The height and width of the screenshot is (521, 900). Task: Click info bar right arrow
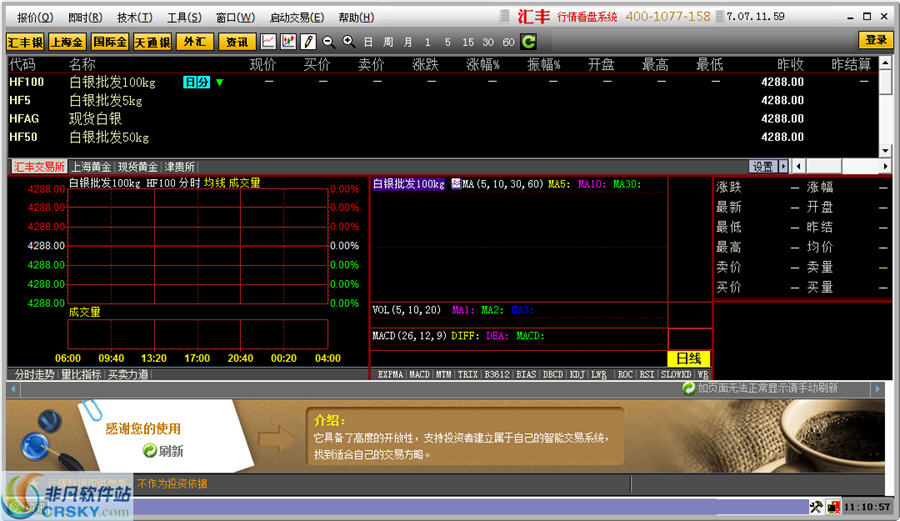coord(877,388)
